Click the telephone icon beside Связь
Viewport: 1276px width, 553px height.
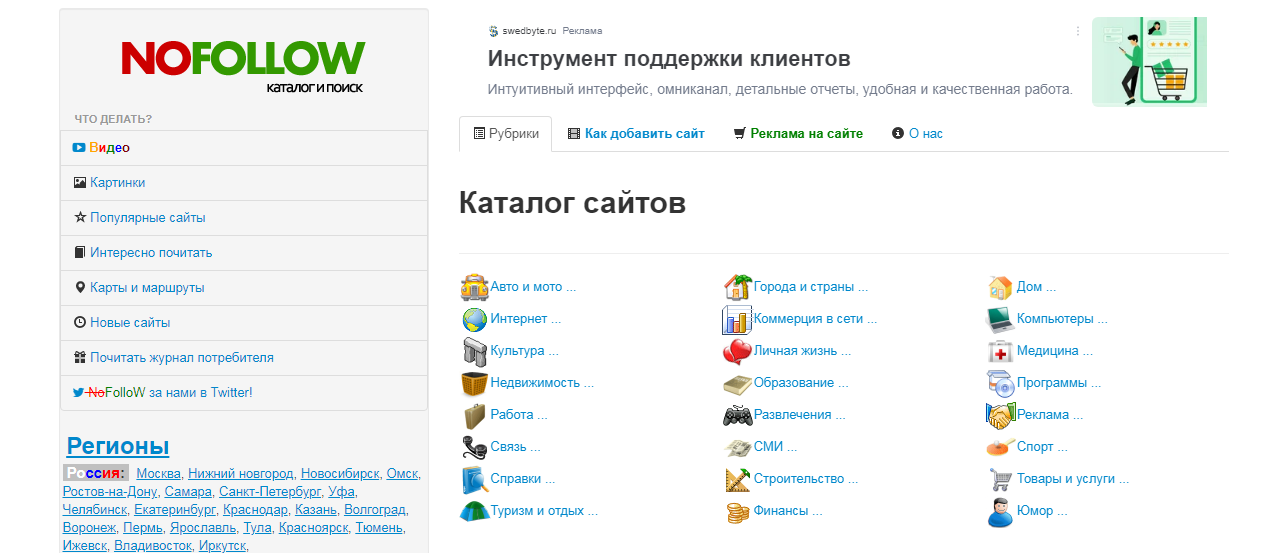(474, 447)
